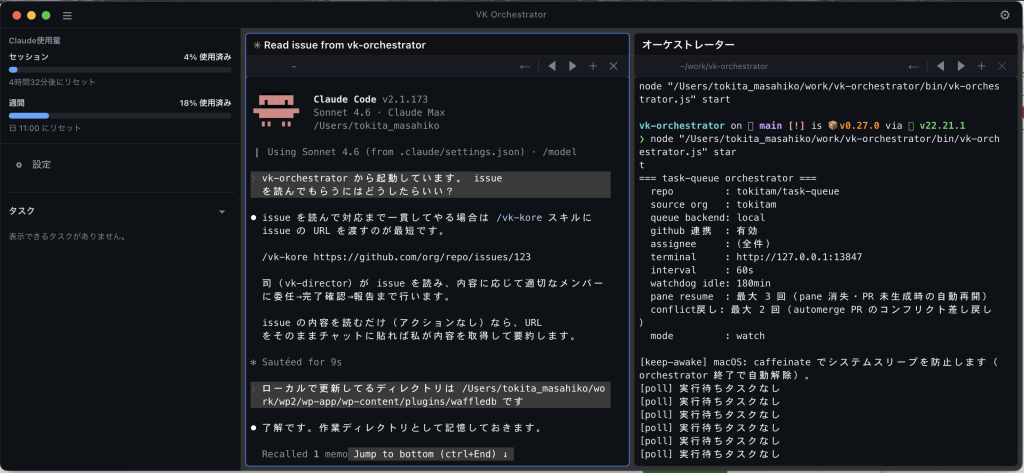Click the plus icon in the オーケストレーター pane
Screen dimensions: 1024x473
point(982,66)
